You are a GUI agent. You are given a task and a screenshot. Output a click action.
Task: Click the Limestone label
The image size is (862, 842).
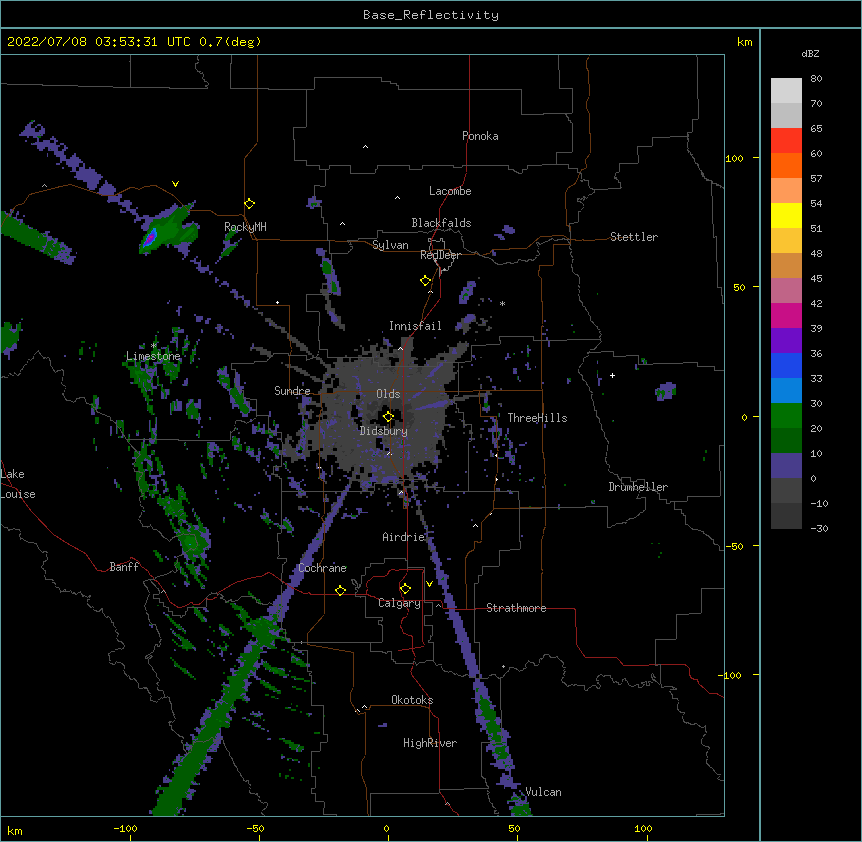pyautogui.click(x=153, y=356)
